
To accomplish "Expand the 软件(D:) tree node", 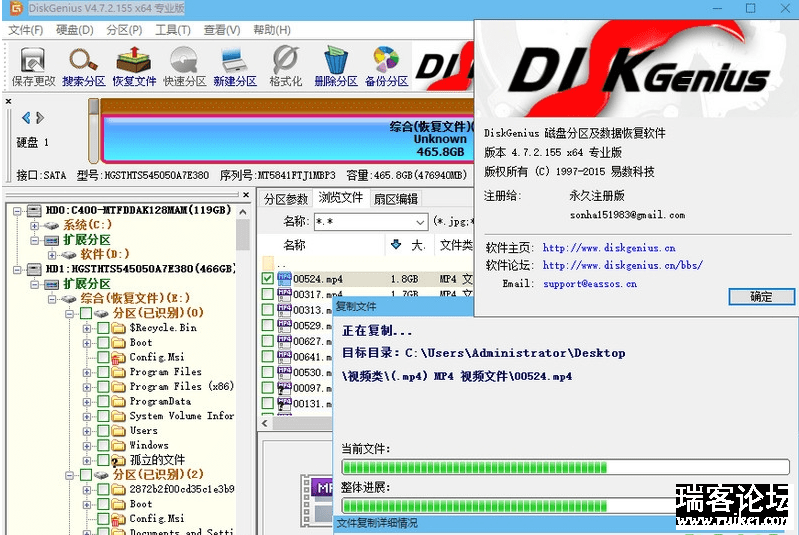I will coord(51,255).
